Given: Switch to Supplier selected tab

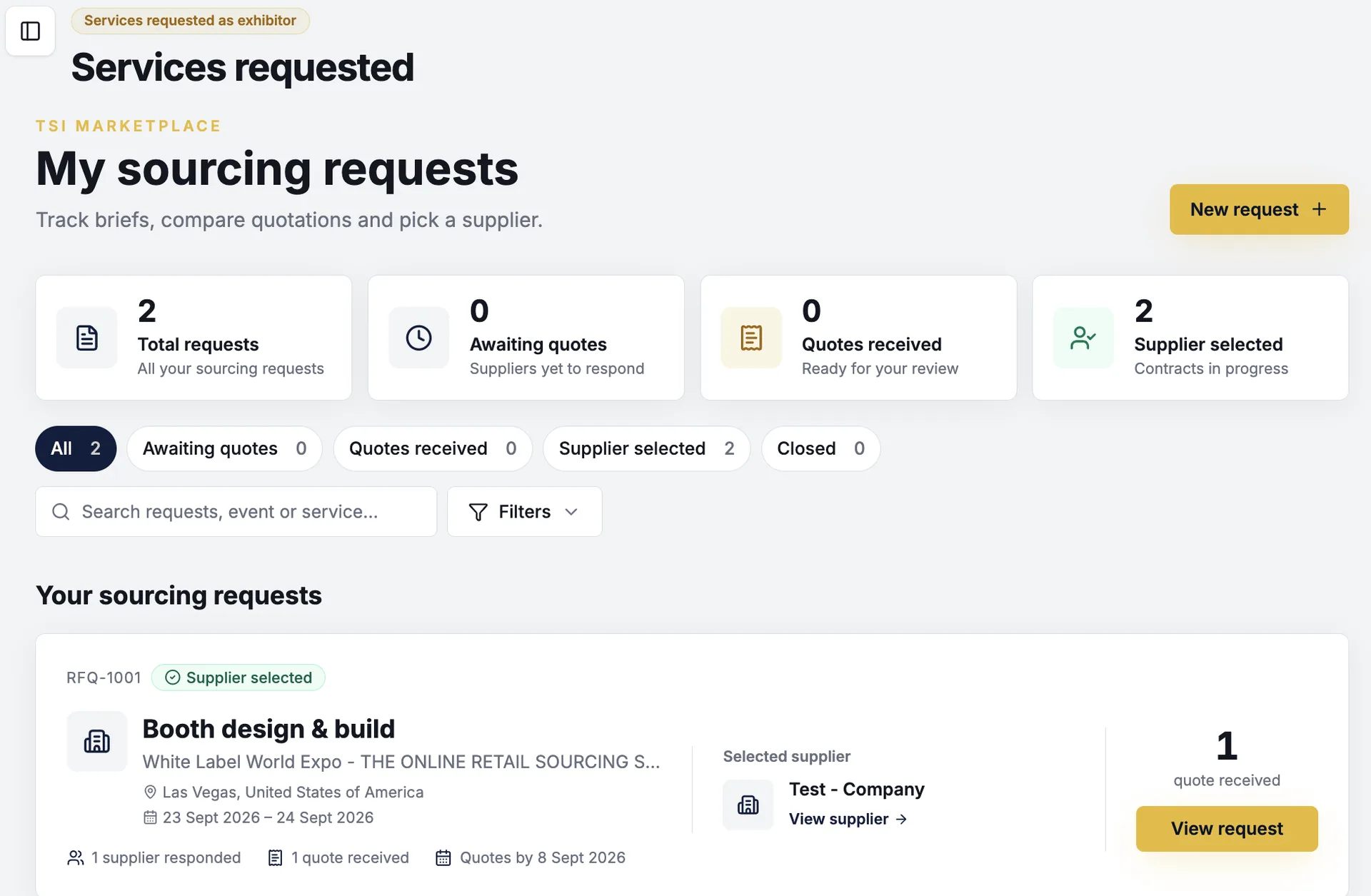Looking at the screenshot, I should (x=646, y=448).
